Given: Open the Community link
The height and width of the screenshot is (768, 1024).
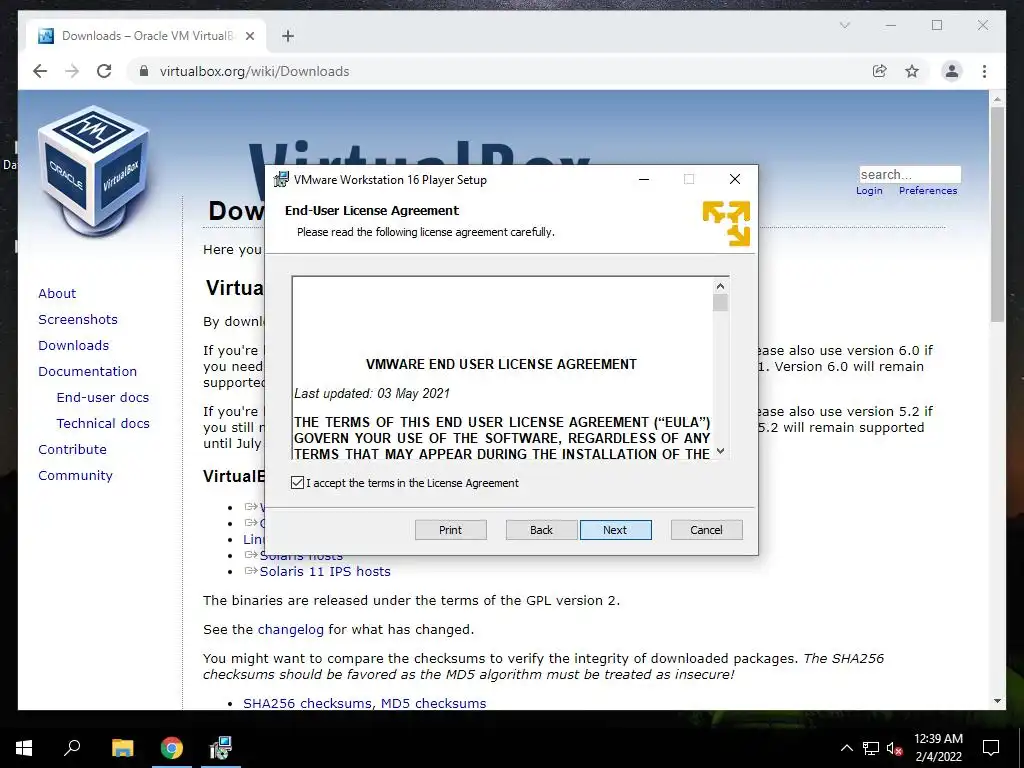Looking at the screenshot, I should (x=75, y=475).
